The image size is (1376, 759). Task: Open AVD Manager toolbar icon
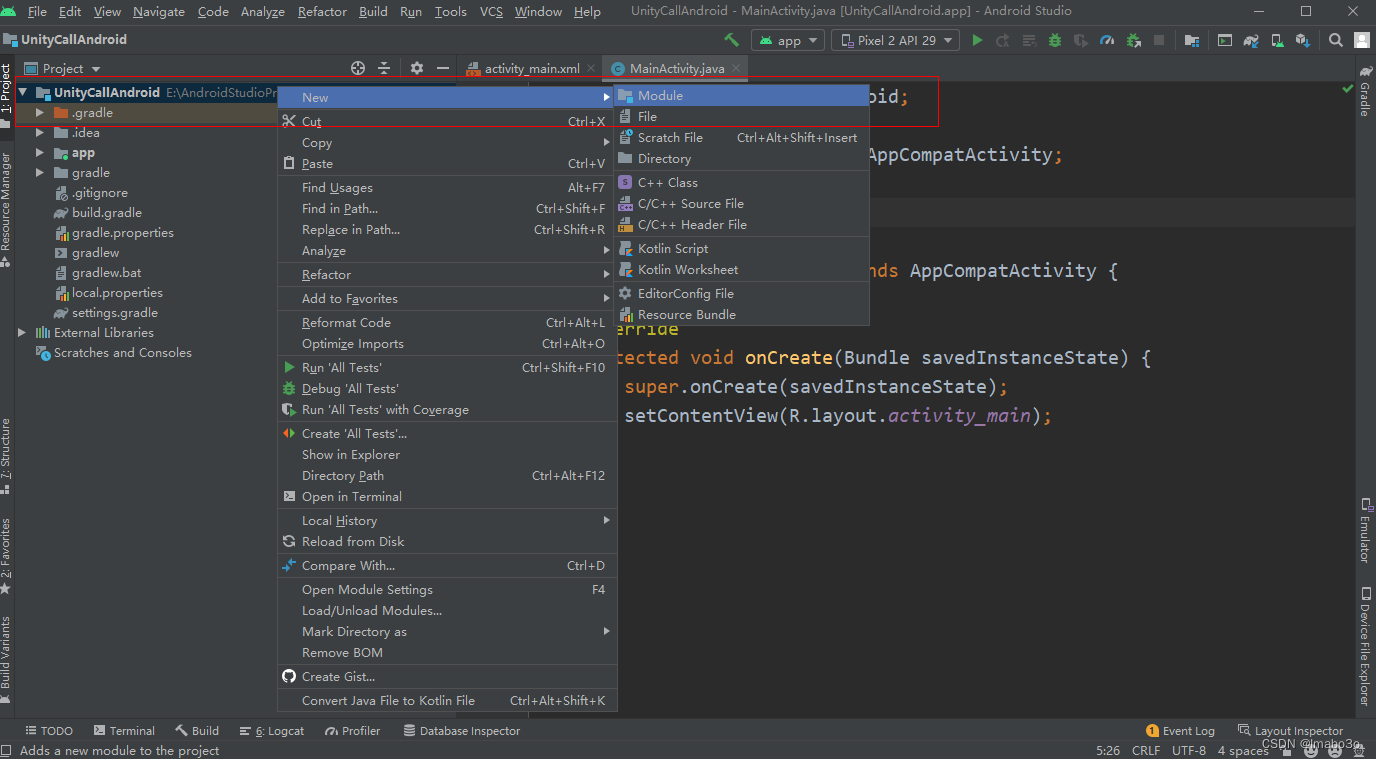pyautogui.click(x=1277, y=40)
